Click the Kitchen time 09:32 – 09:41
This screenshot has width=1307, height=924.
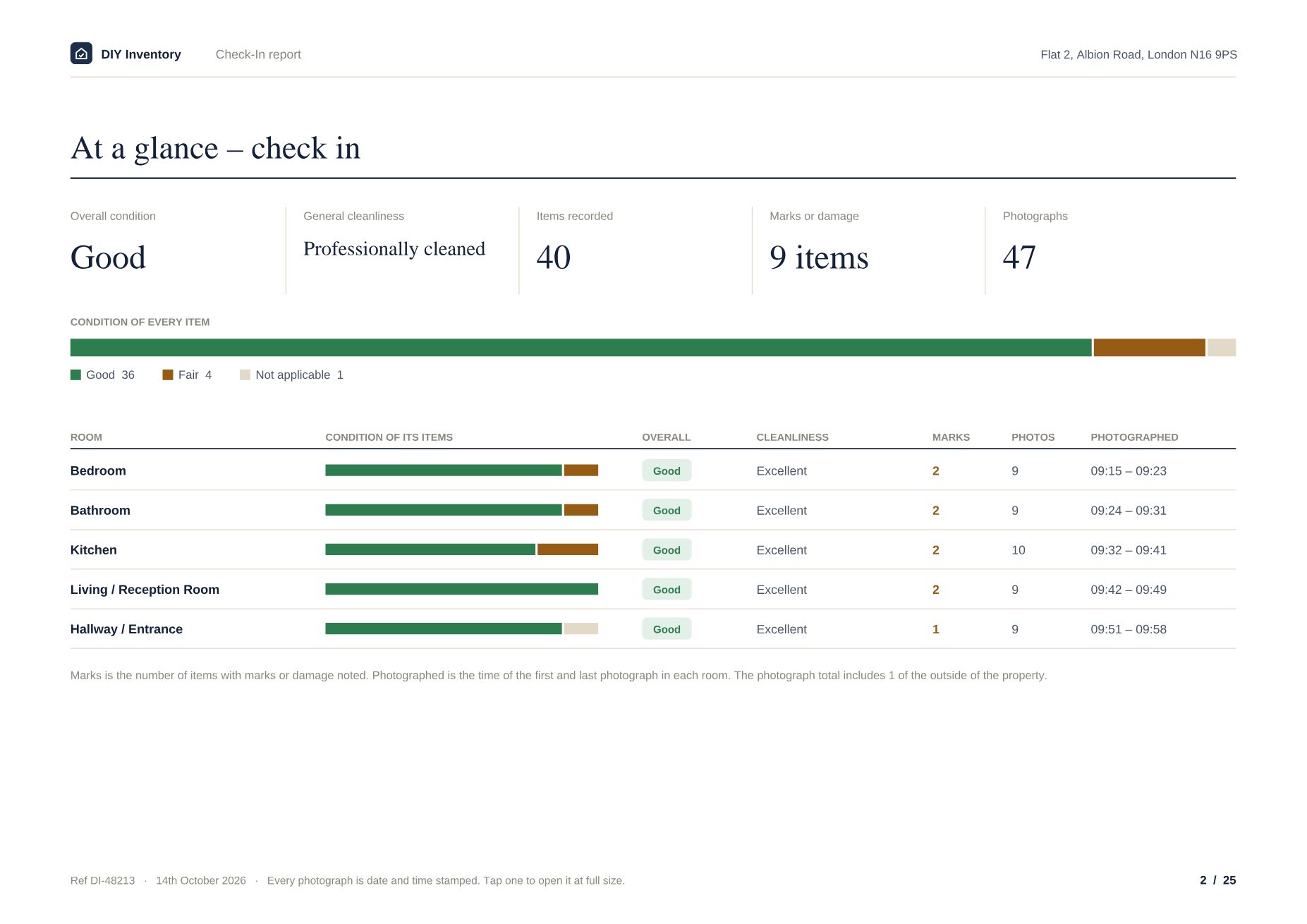click(x=1128, y=549)
